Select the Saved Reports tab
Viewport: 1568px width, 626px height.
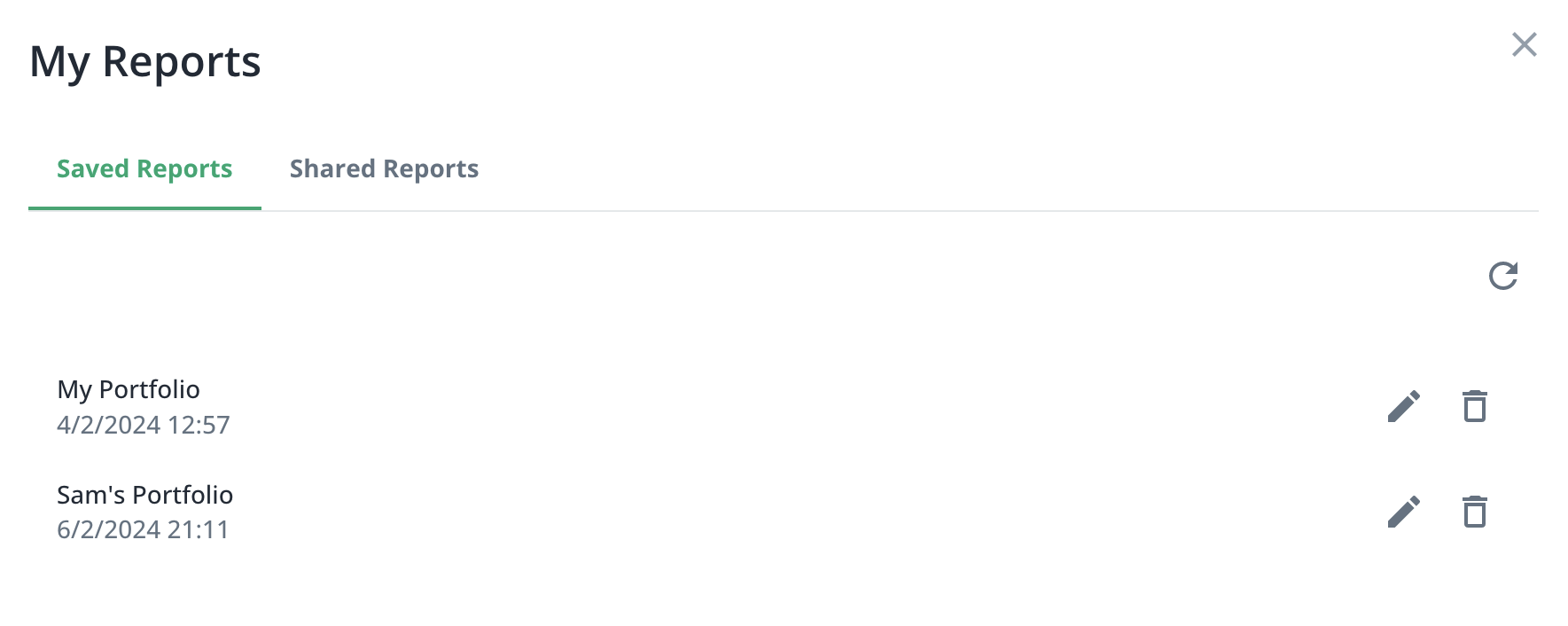pyautogui.click(x=144, y=168)
